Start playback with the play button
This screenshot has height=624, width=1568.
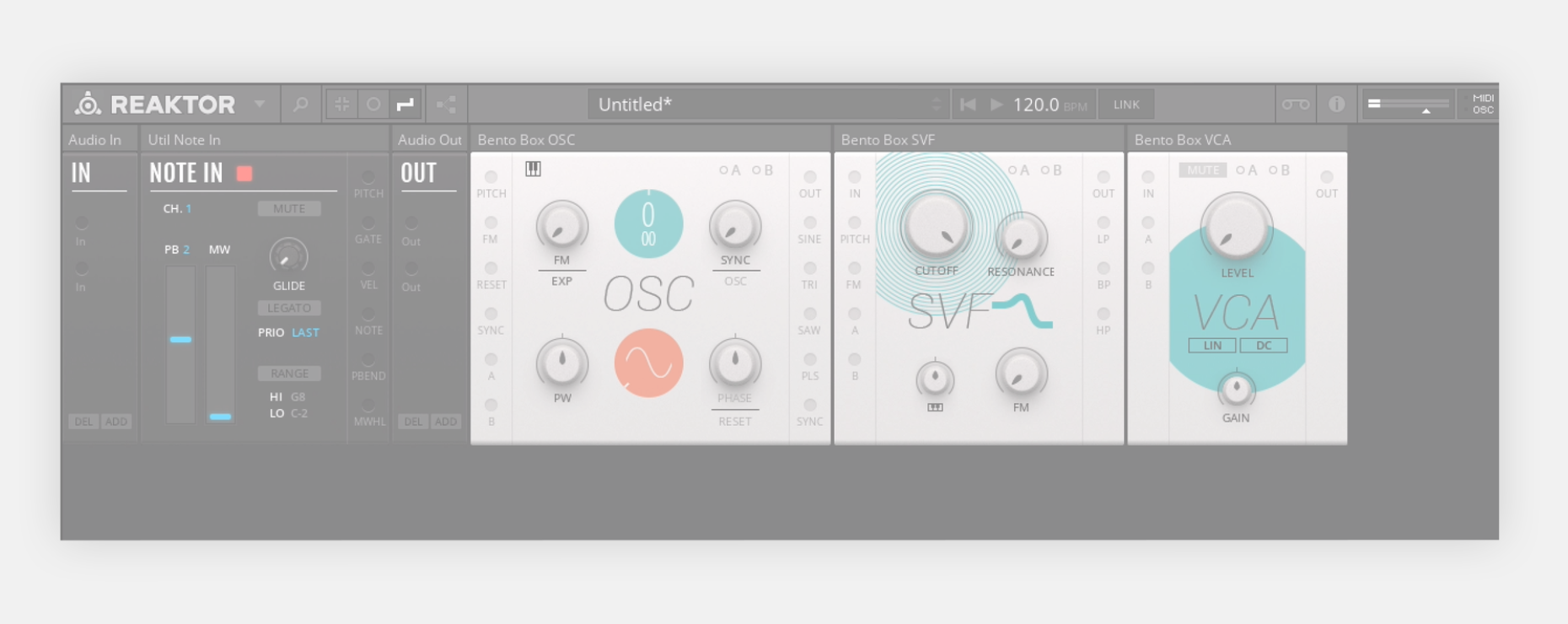996,105
